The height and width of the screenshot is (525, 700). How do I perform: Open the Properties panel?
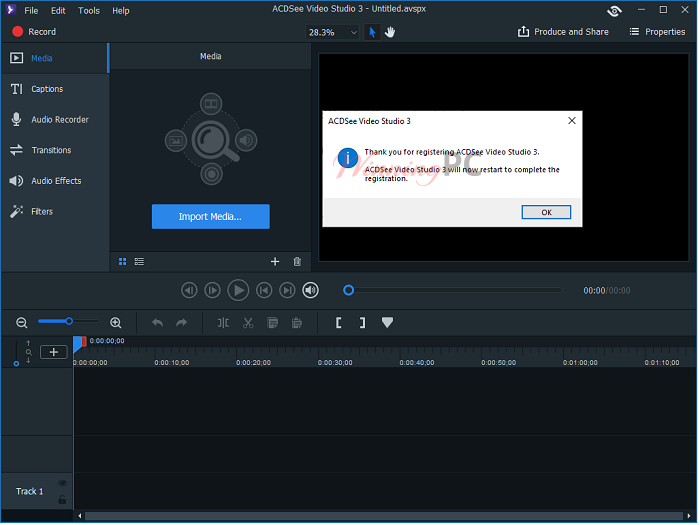(658, 32)
